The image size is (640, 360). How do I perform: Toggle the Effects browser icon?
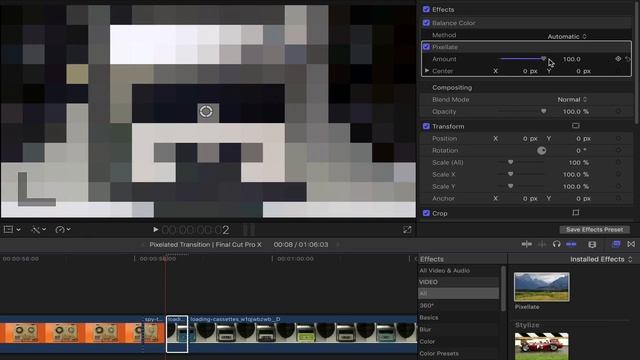(616, 244)
